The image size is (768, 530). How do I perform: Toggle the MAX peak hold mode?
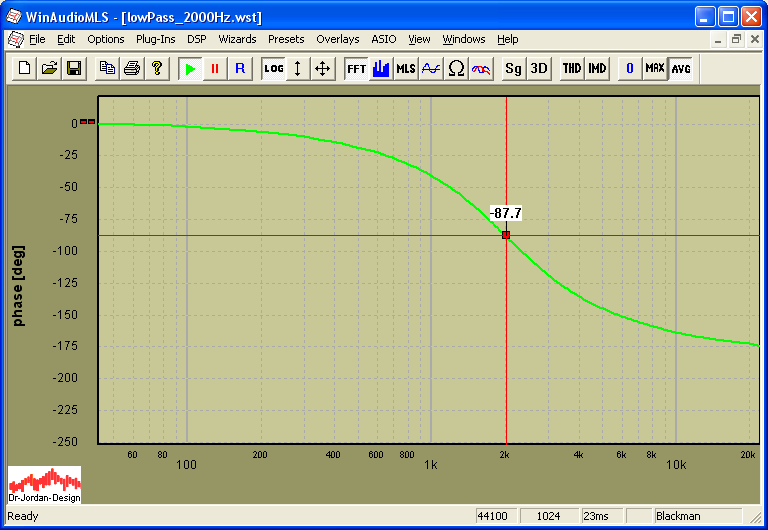tap(655, 68)
